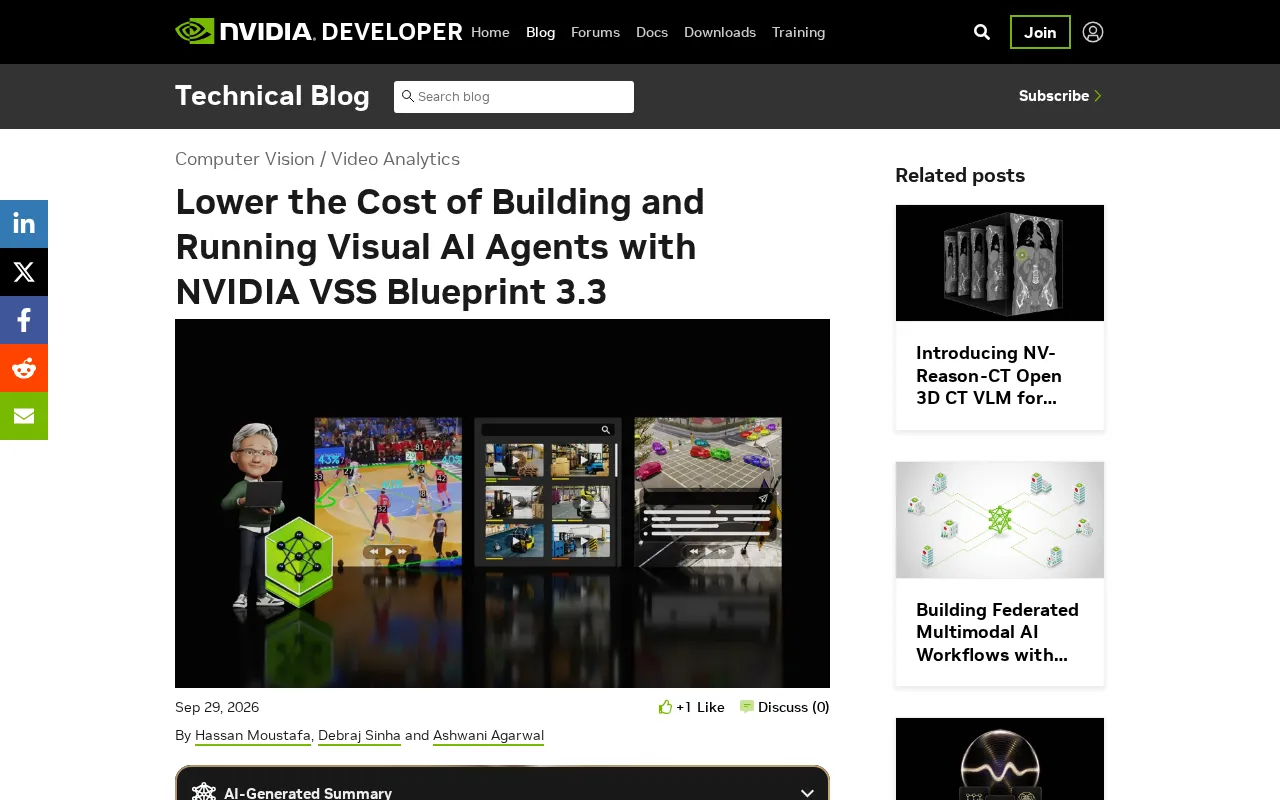Open the Downloads menu item
Screen dimensions: 1280x800
point(720,32)
